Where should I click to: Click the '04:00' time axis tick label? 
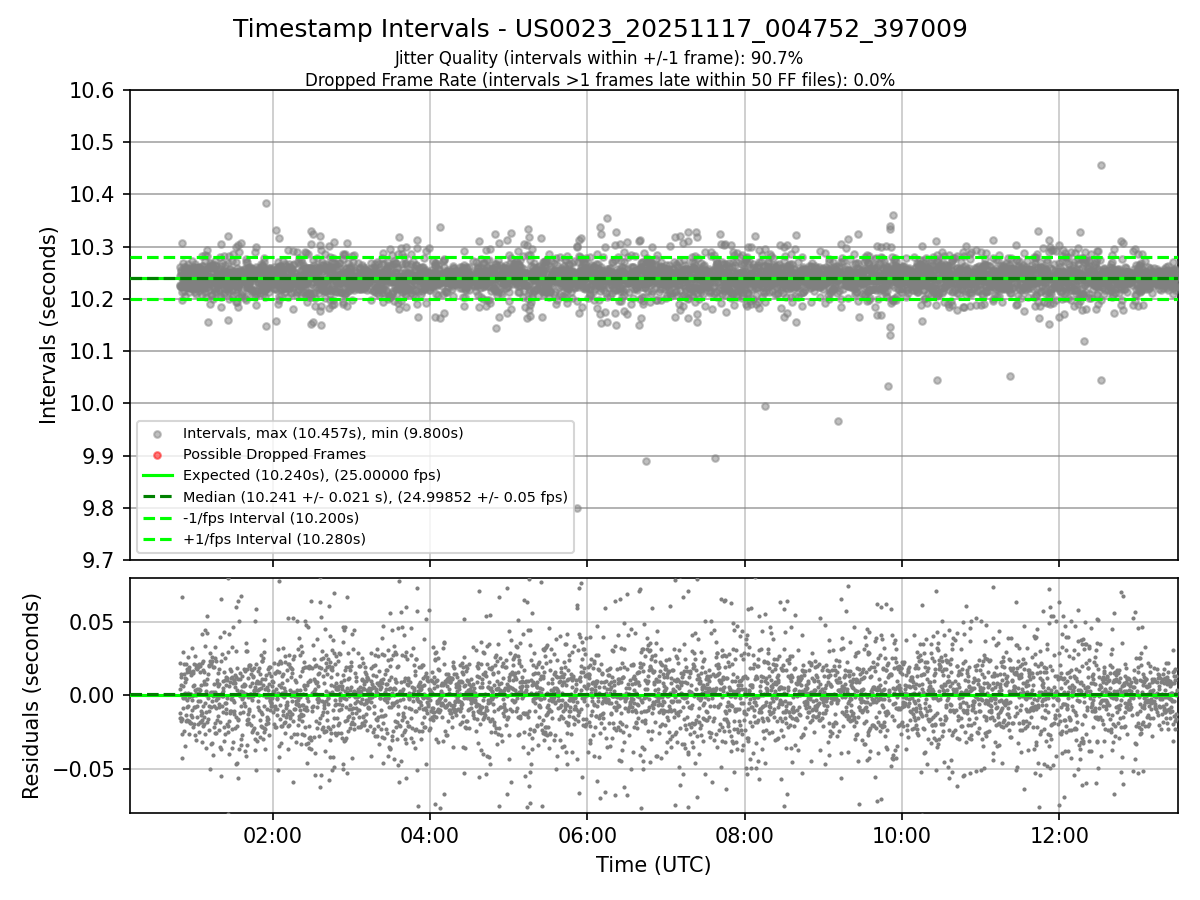tap(430, 834)
